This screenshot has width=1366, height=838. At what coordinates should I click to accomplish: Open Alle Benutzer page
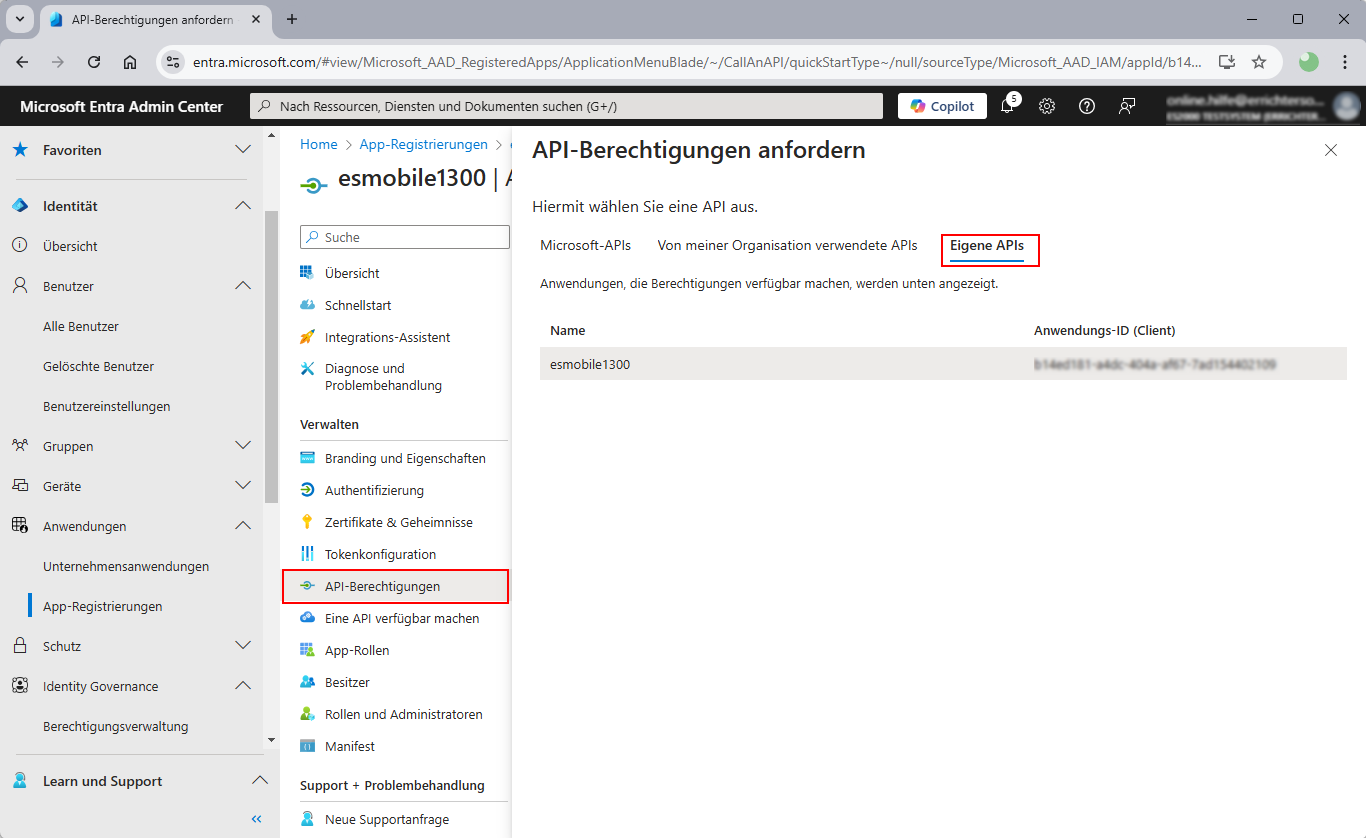[81, 326]
